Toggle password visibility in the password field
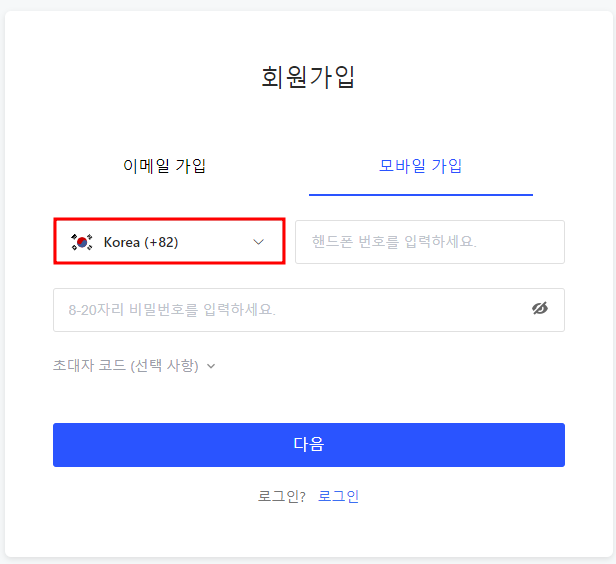 [x=540, y=309]
